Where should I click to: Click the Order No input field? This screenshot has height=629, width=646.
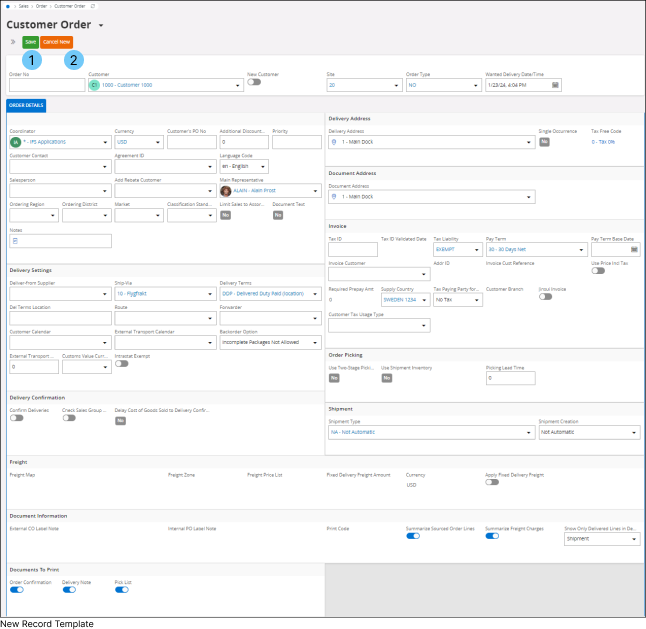(46, 86)
